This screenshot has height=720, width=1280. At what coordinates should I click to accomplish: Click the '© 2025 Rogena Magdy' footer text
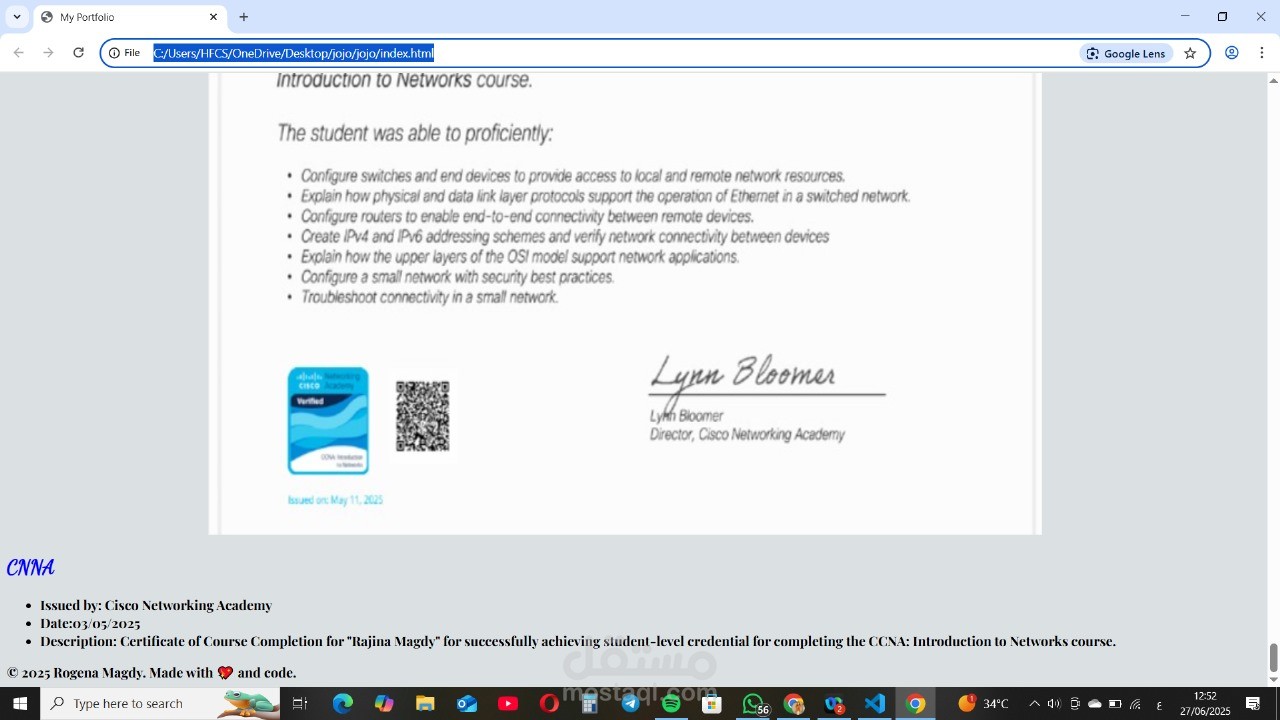[x=152, y=672]
